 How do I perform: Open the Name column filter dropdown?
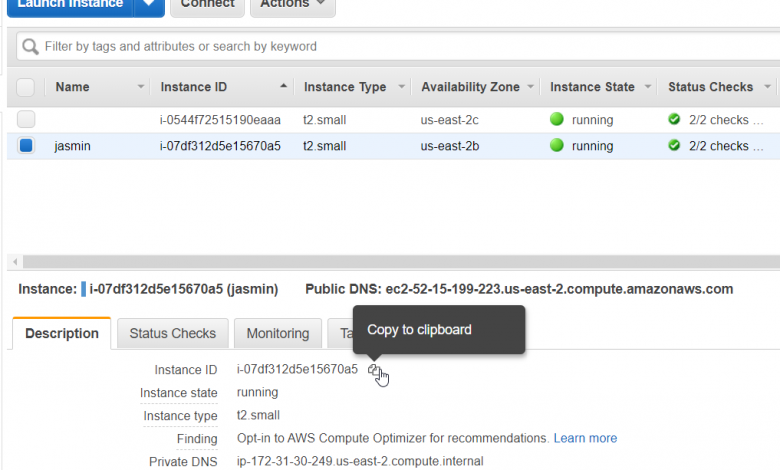point(141,87)
